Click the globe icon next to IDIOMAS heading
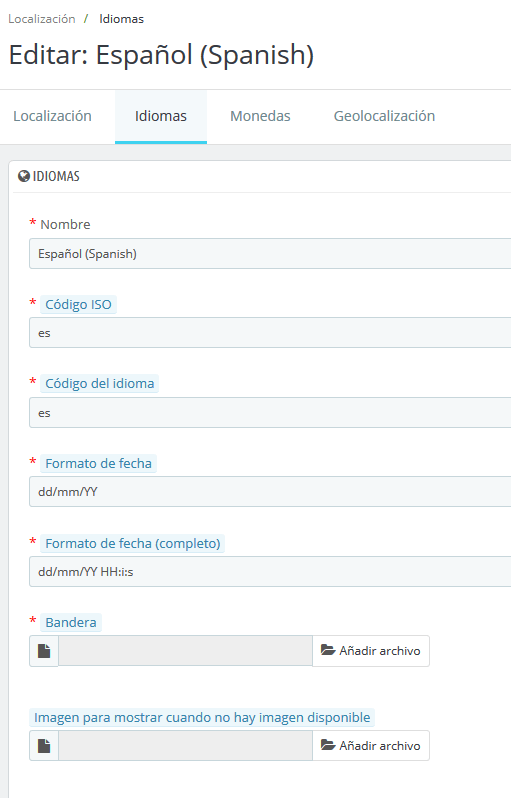This screenshot has height=798, width=511. 23,176
